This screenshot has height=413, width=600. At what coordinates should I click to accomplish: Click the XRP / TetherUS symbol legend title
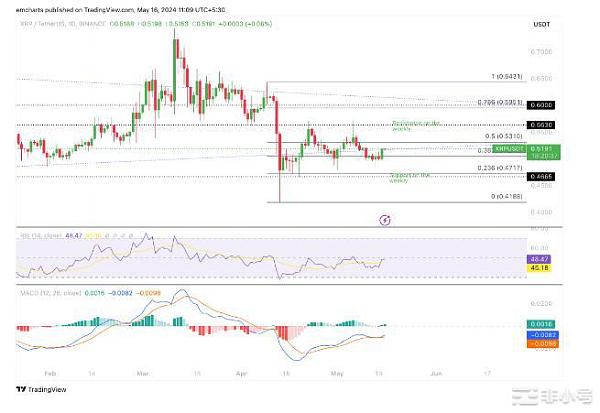[x=63, y=24]
